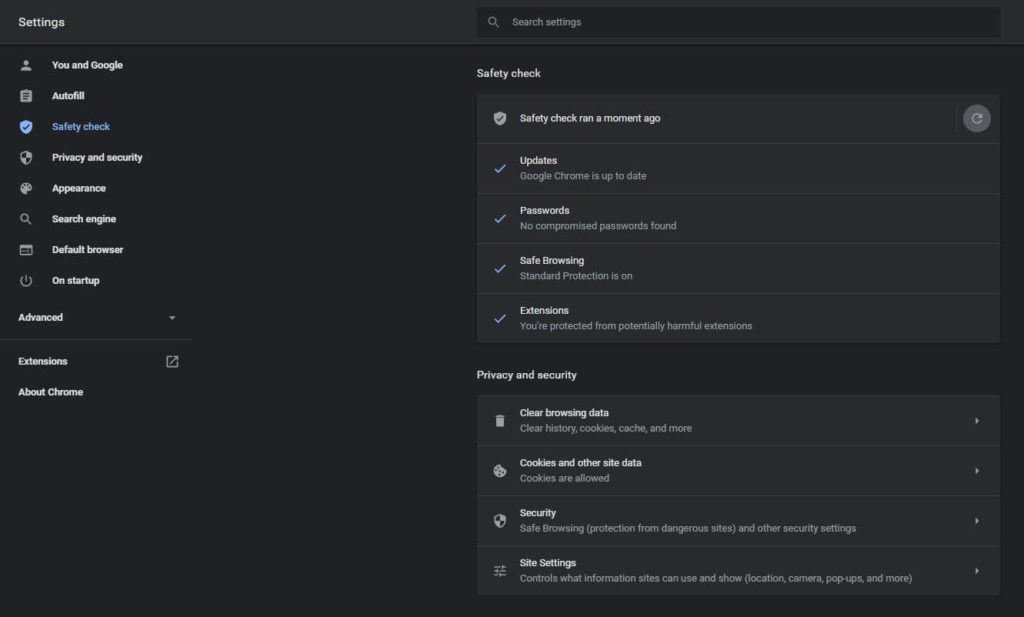
Task: Click the Safe Browsing row title
Action: click(552, 261)
